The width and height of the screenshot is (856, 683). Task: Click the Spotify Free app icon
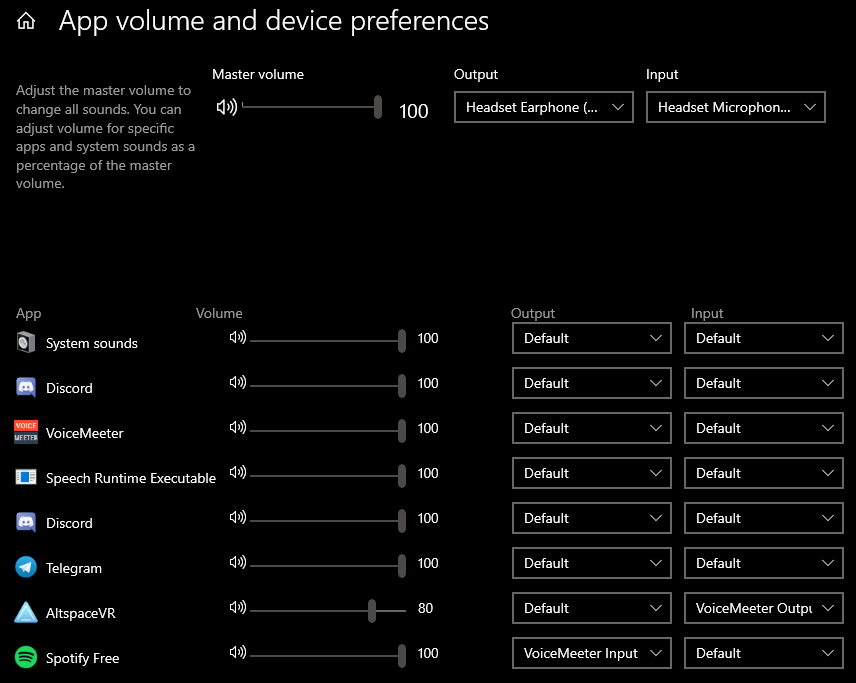tap(26, 657)
